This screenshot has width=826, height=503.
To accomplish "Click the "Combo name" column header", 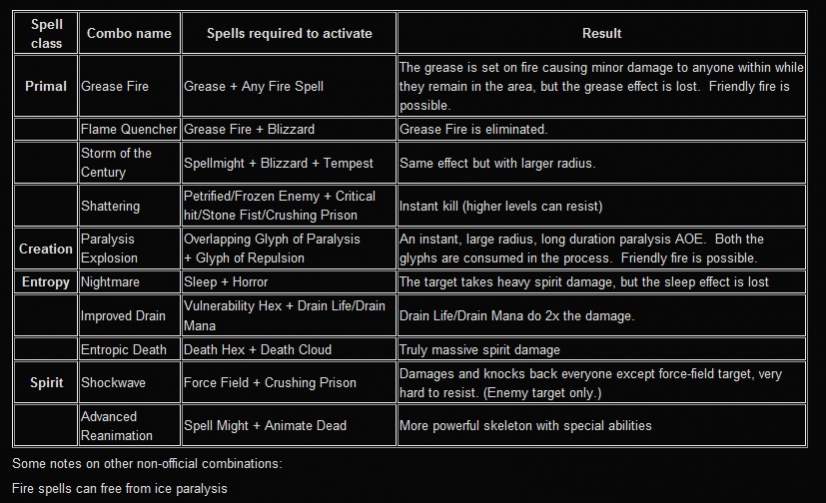I will point(129,33).
